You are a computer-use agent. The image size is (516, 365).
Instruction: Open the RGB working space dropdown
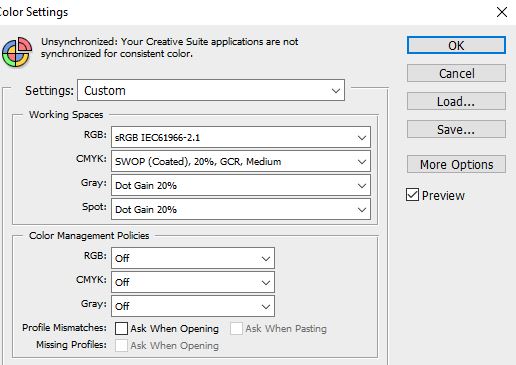coord(241,137)
